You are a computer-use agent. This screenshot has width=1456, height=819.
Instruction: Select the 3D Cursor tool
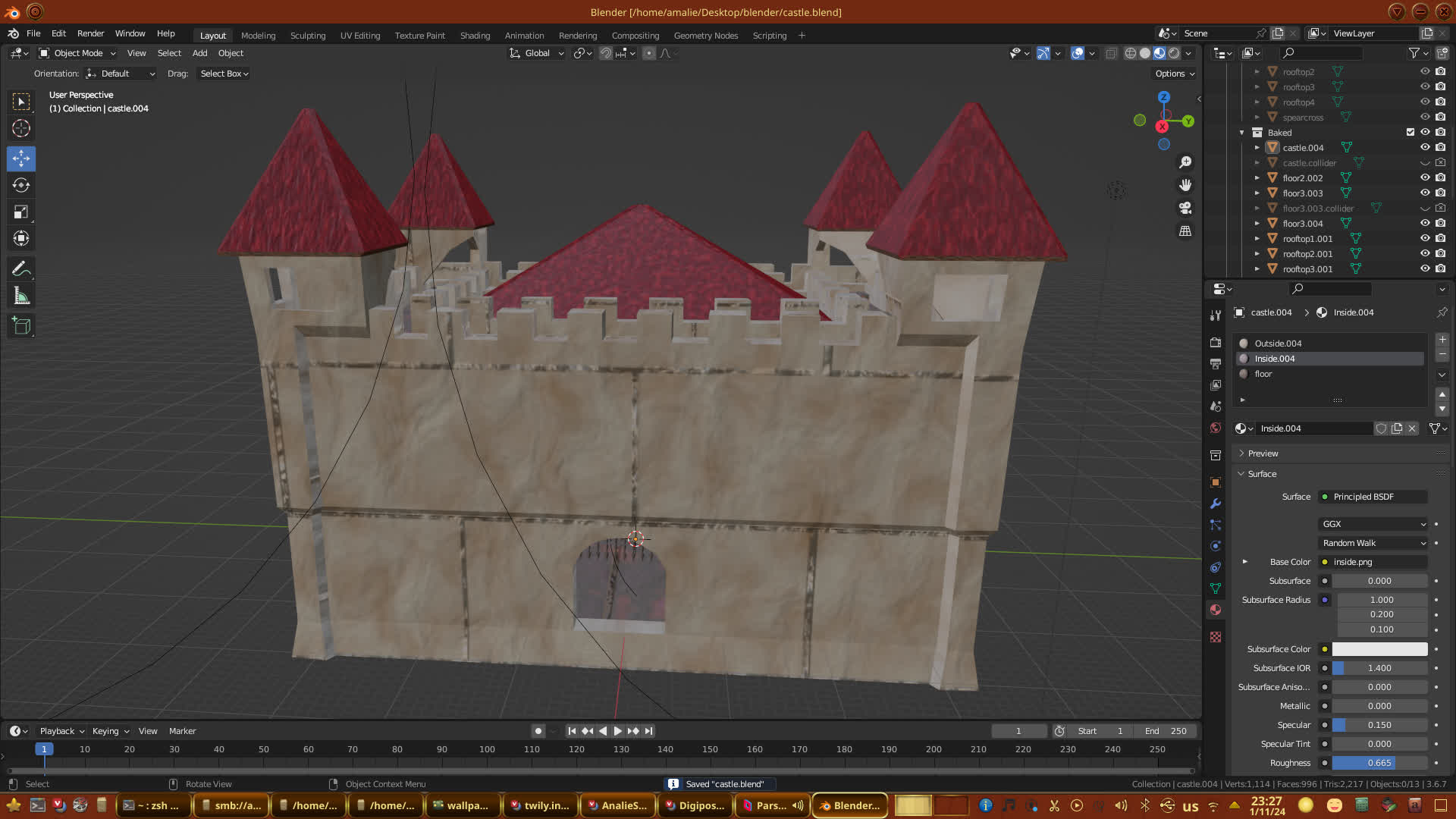point(21,128)
